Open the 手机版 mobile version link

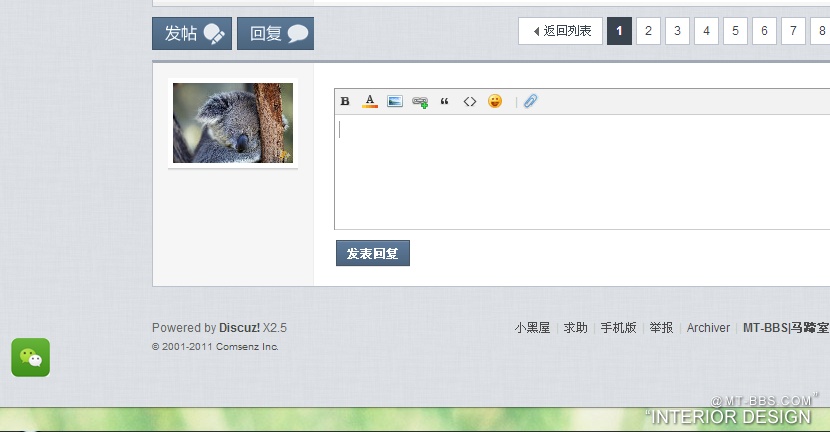[x=618, y=327]
